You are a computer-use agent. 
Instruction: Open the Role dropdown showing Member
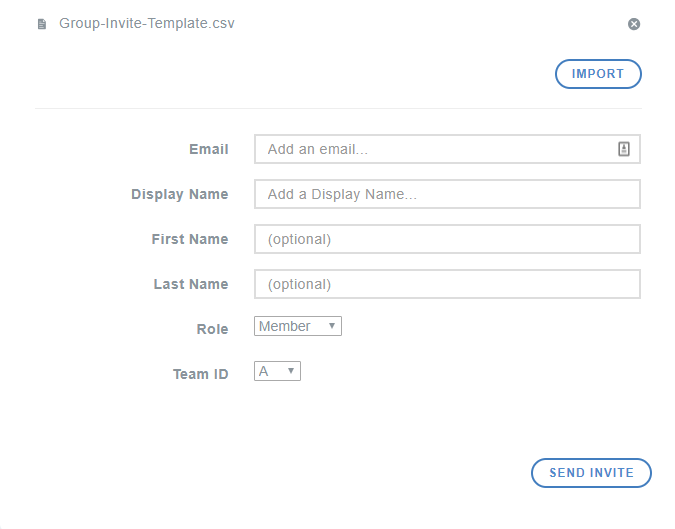(x=297, y=326)
